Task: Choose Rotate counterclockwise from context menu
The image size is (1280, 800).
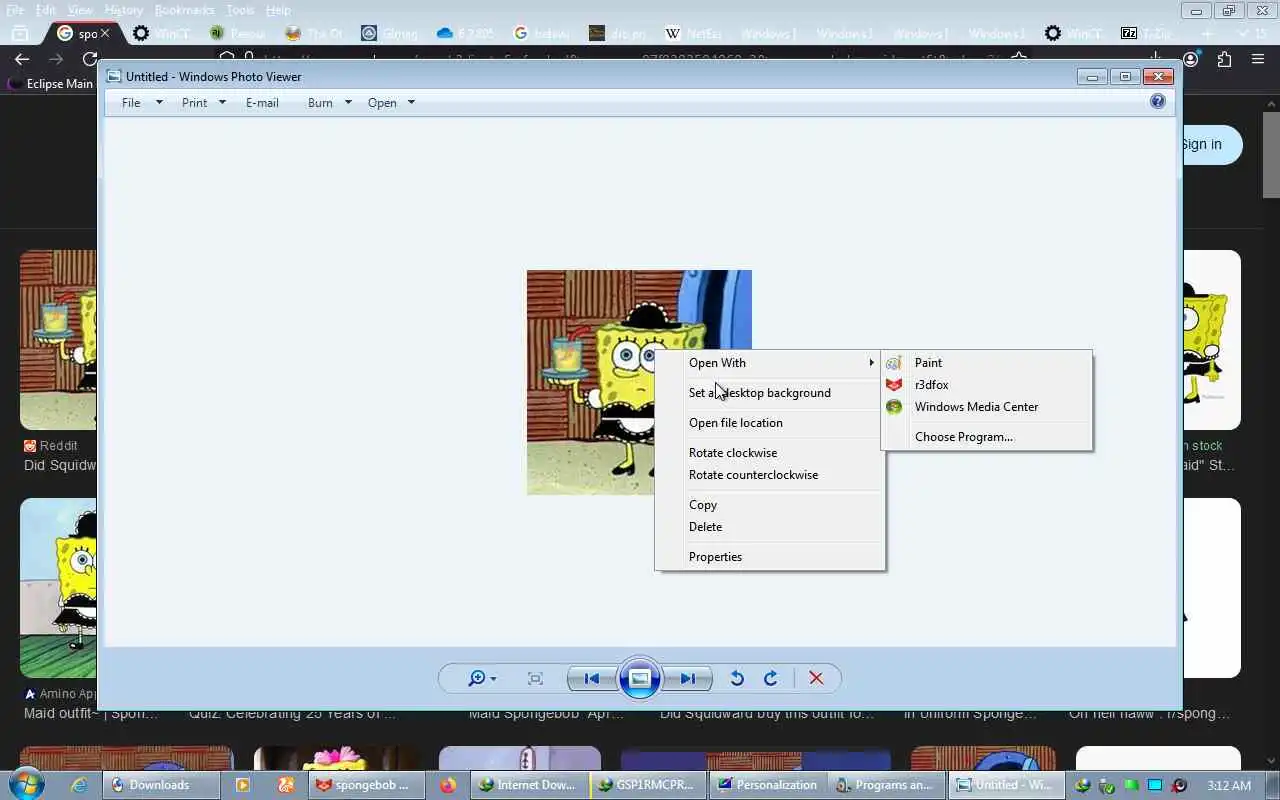Action: [x=770, y=475]
